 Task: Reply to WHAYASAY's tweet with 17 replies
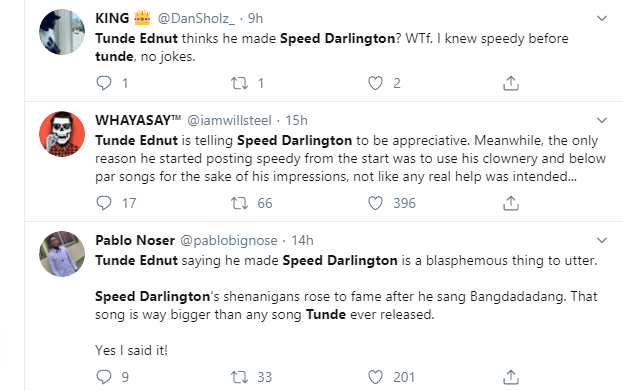pyautogui.click(x=104, y=203)
